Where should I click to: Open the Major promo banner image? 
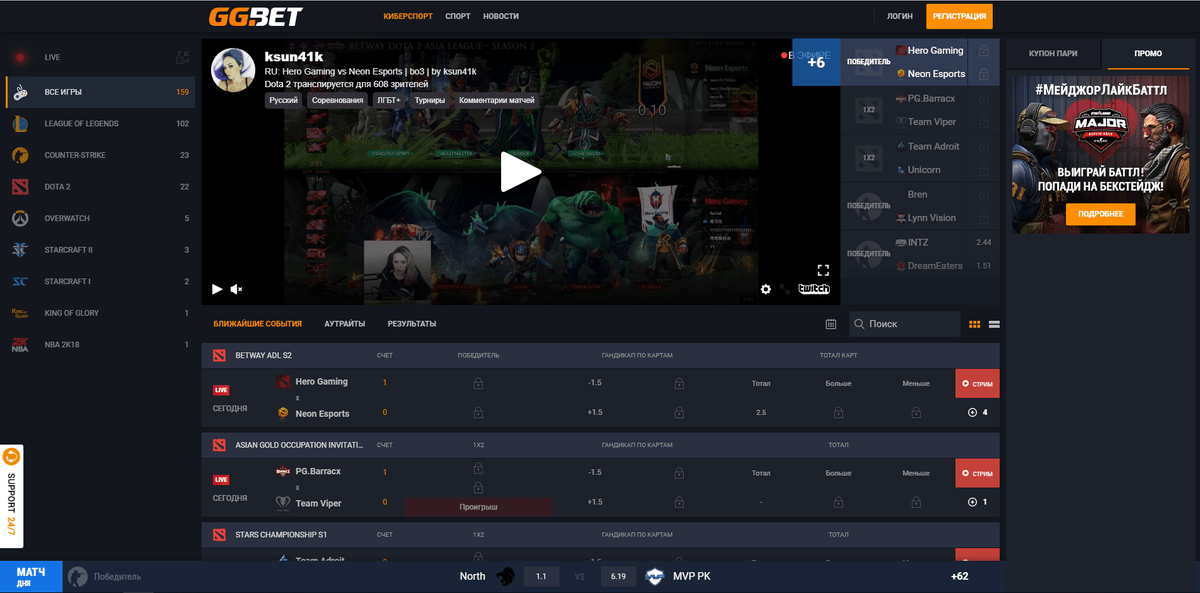pyautogui.click(x=1100, y=155)
